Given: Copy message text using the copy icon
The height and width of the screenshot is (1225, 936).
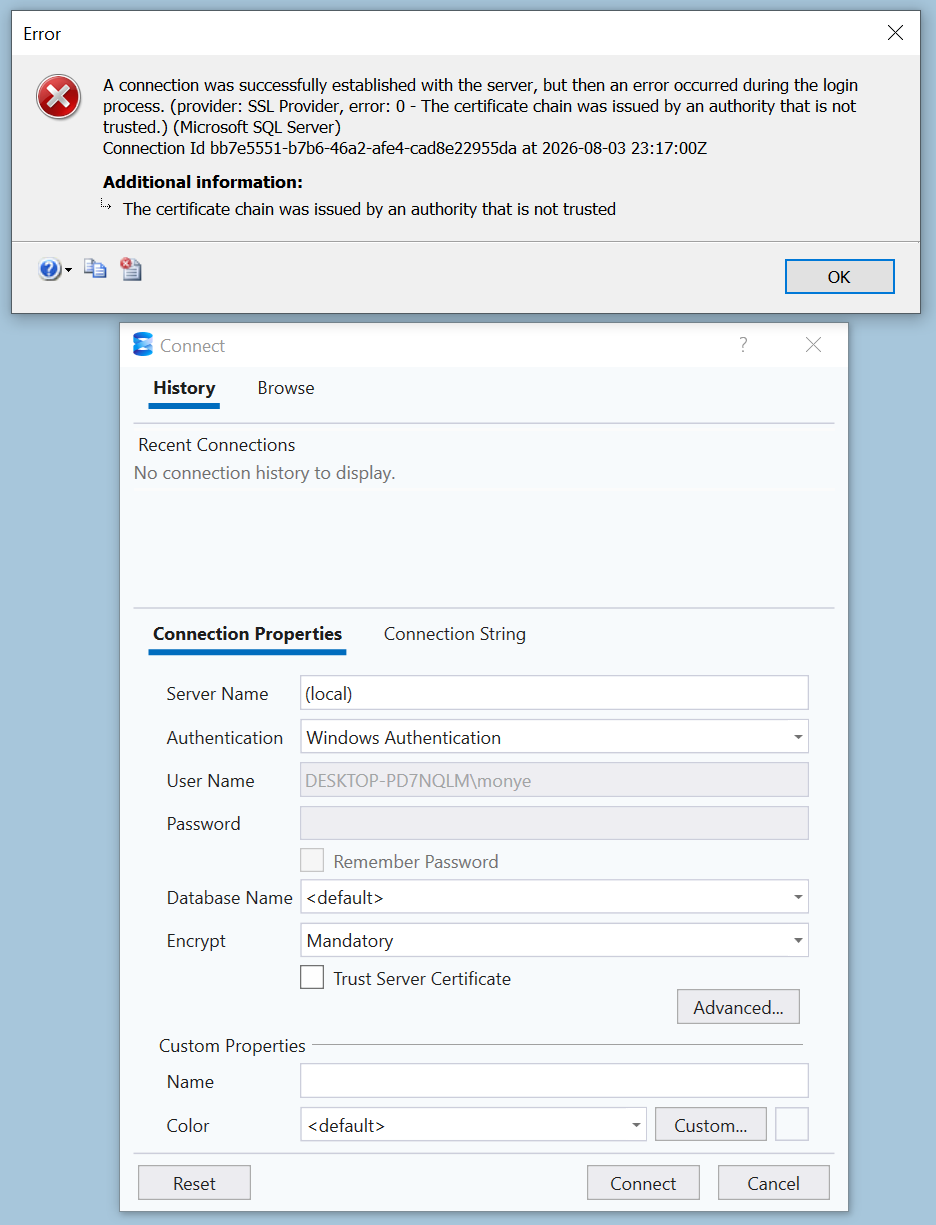Looking at the screenshot, I should pos(95,268).
